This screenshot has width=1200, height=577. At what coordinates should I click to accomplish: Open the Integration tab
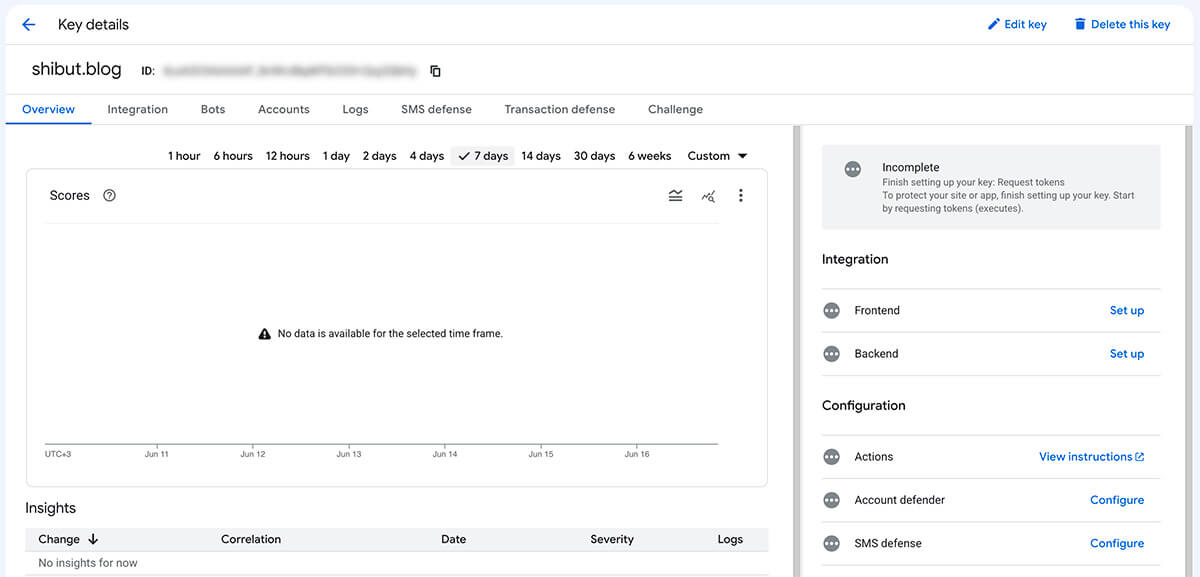click(138, 109)
